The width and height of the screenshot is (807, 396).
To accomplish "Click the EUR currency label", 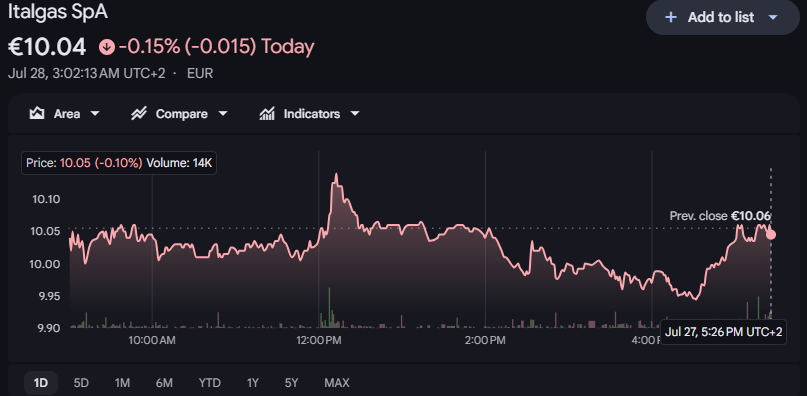I will click(x=200, y=73).
